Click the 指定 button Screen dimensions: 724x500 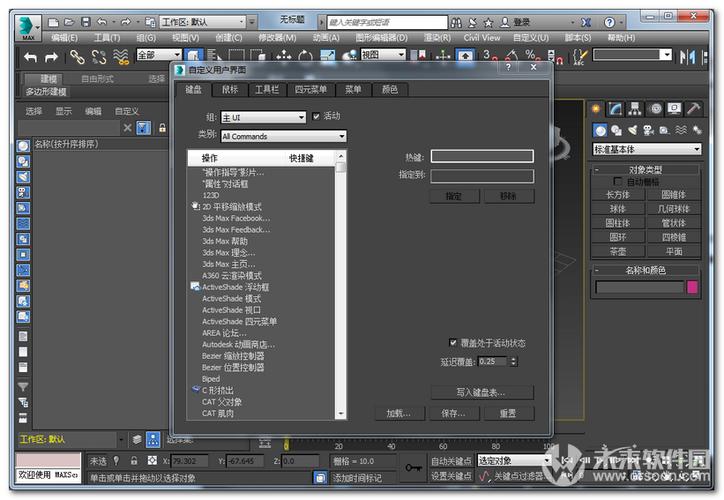454,196
